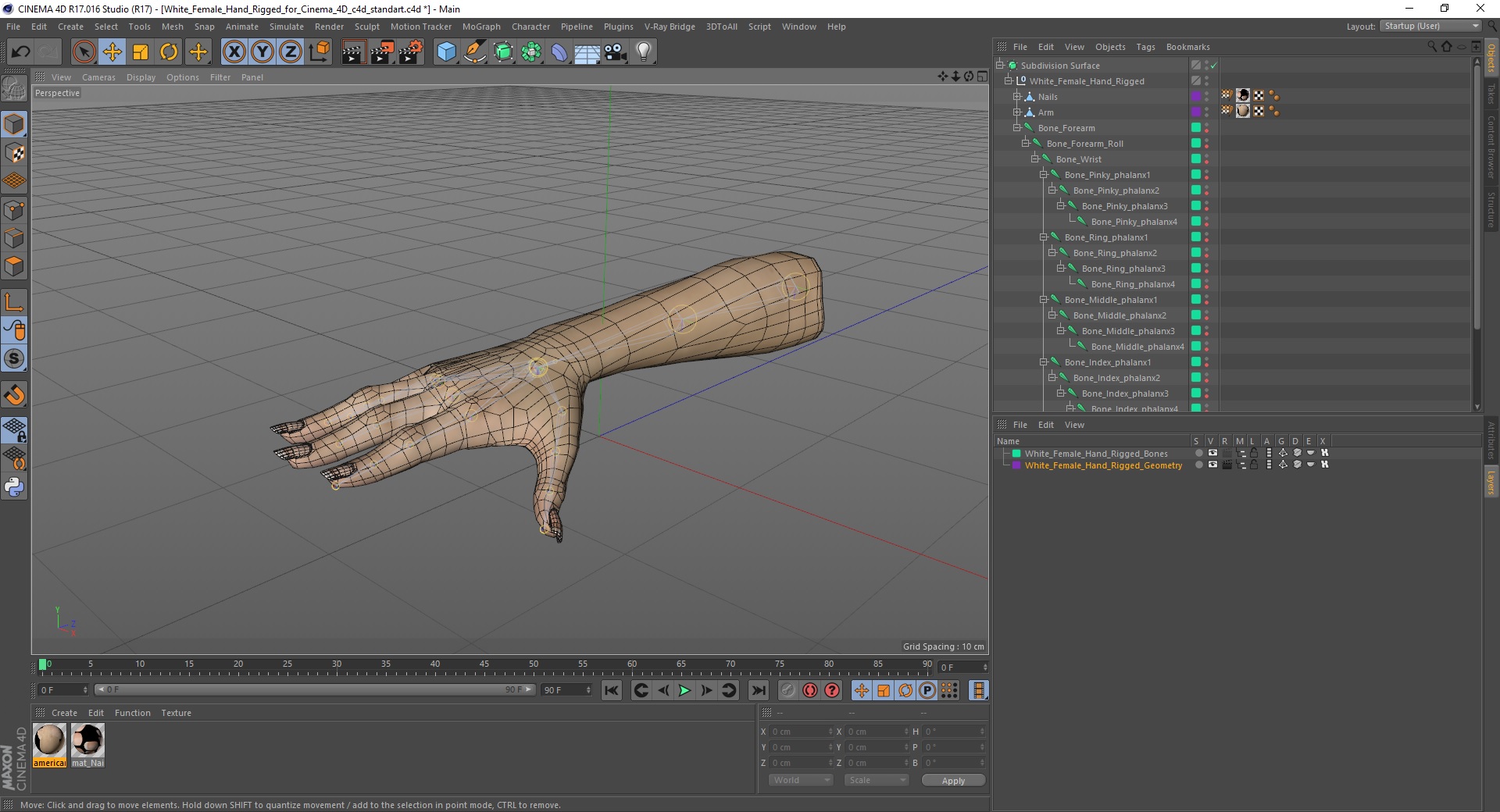Click the Undo arrow icon
This screenshot has height=812, width=1500.
(21, 52)
